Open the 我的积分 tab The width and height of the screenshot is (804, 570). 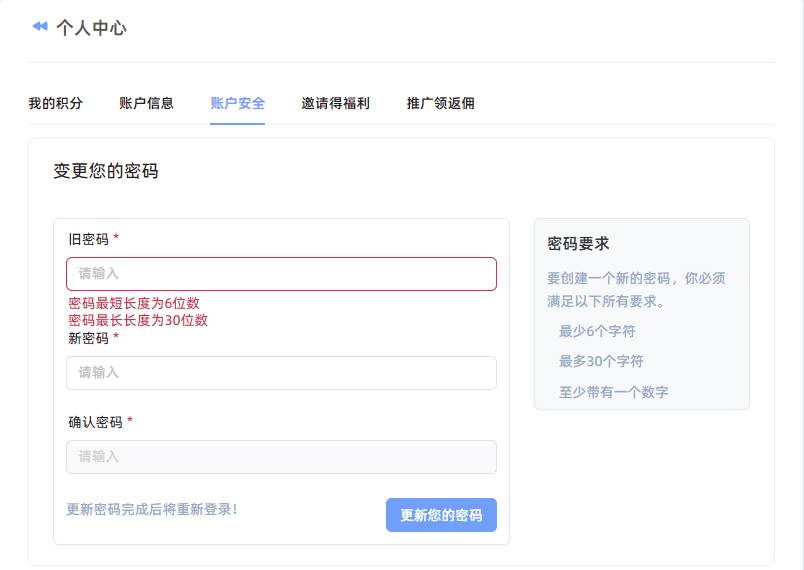tap(55, 104)
